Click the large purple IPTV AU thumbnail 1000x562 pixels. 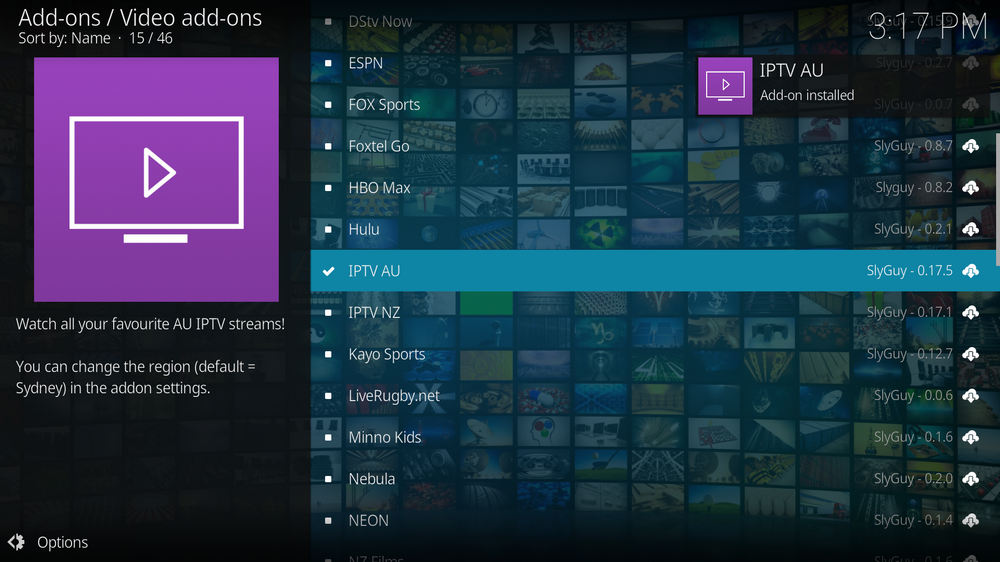coord(156,179)
